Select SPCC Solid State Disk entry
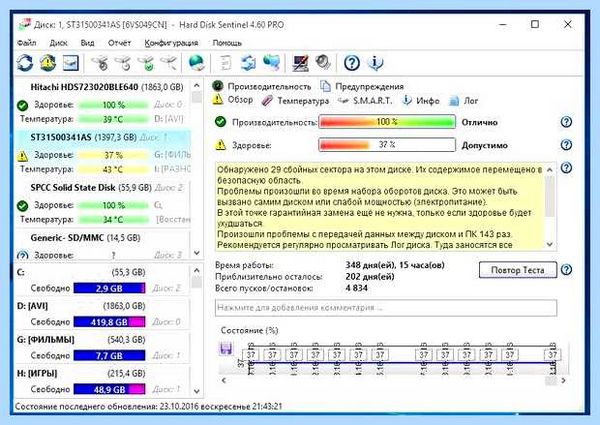 pyautogui.click(x=102, y=203)
